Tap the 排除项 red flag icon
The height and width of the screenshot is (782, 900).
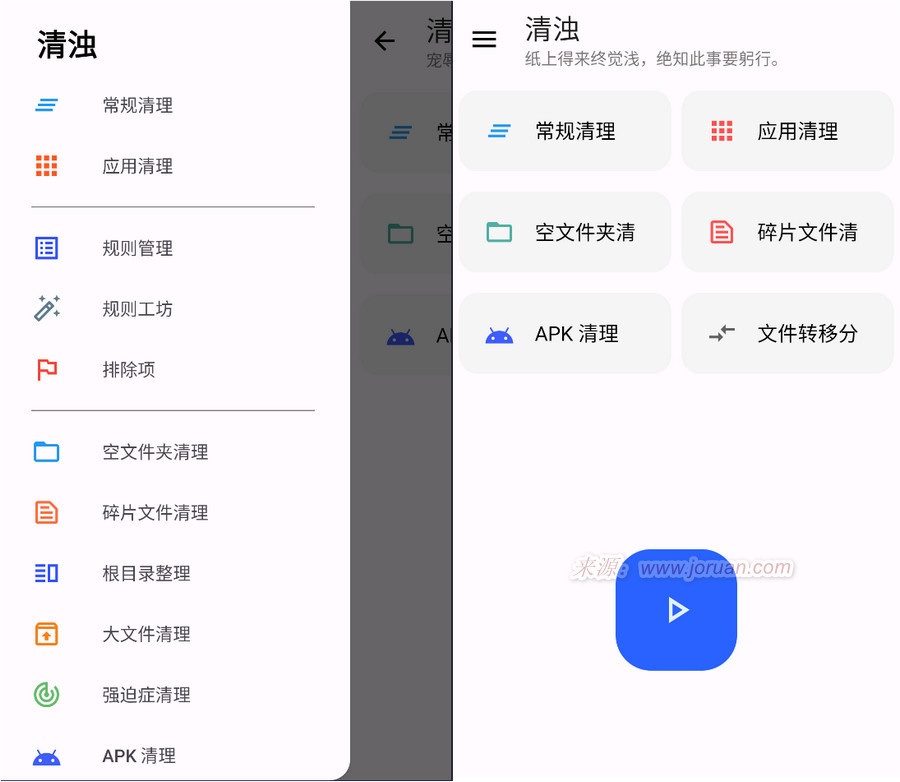pos(47,370)
